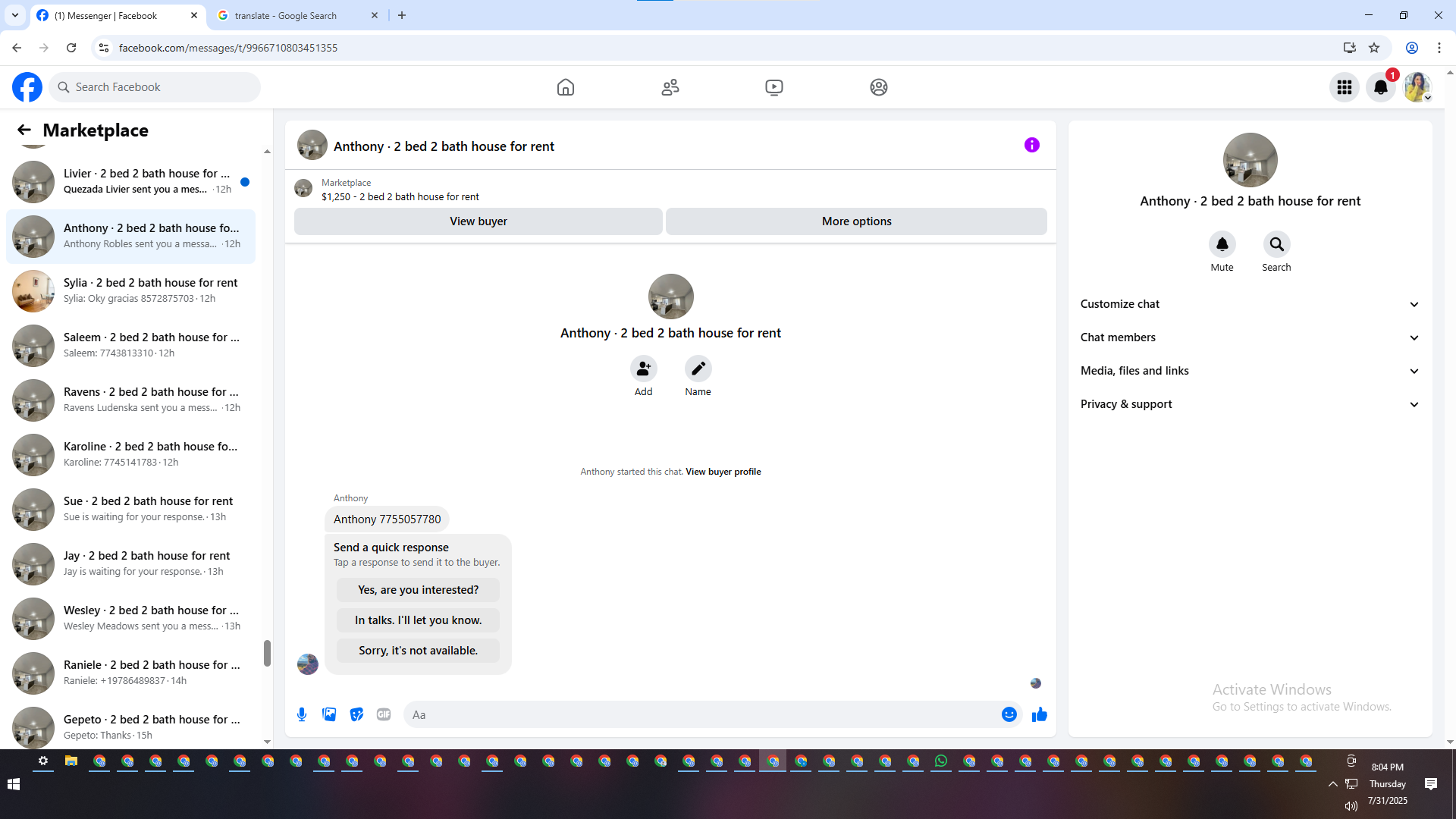Viewport: 1456px width, 819px height.
Task: Expand Chat members section
Action: 1250,337
